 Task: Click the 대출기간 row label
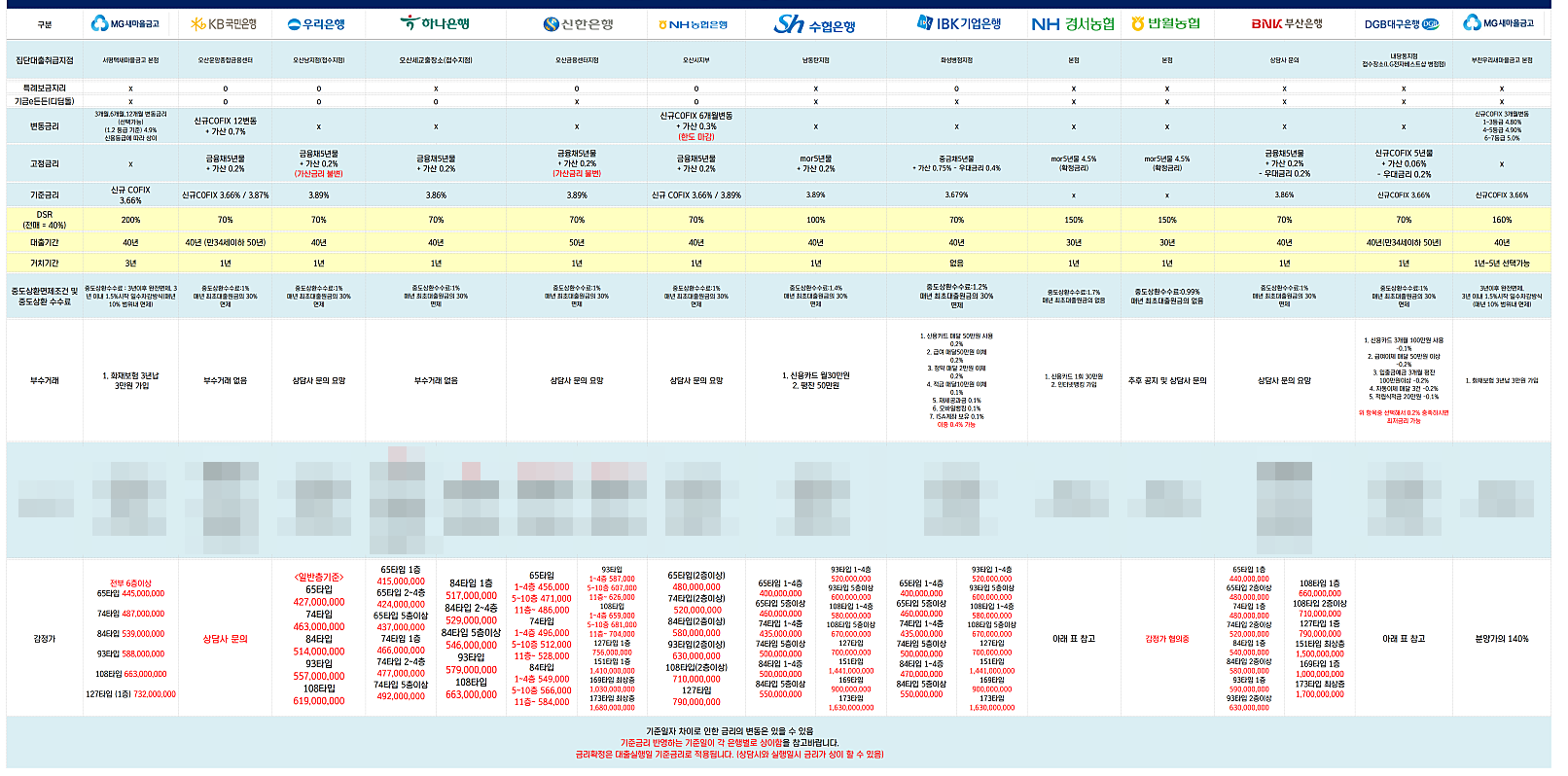pos(45,242)
